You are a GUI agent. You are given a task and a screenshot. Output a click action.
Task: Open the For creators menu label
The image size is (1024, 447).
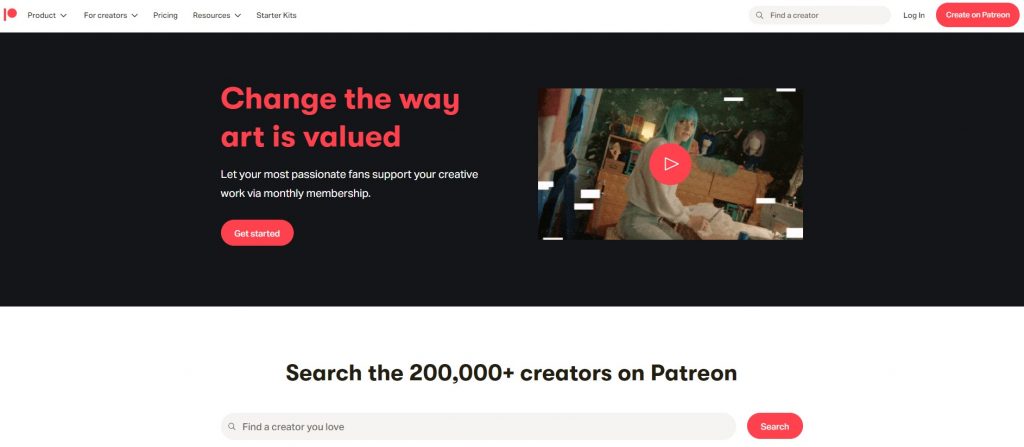[x=105, y=15]
